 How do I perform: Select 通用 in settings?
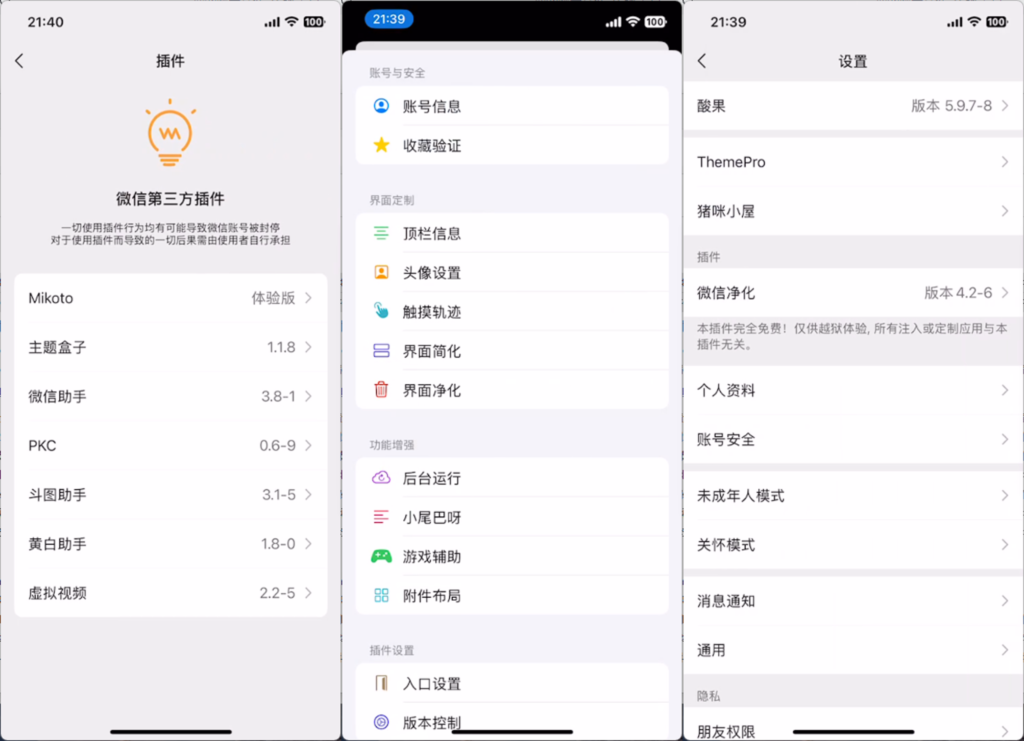[853, 650]
